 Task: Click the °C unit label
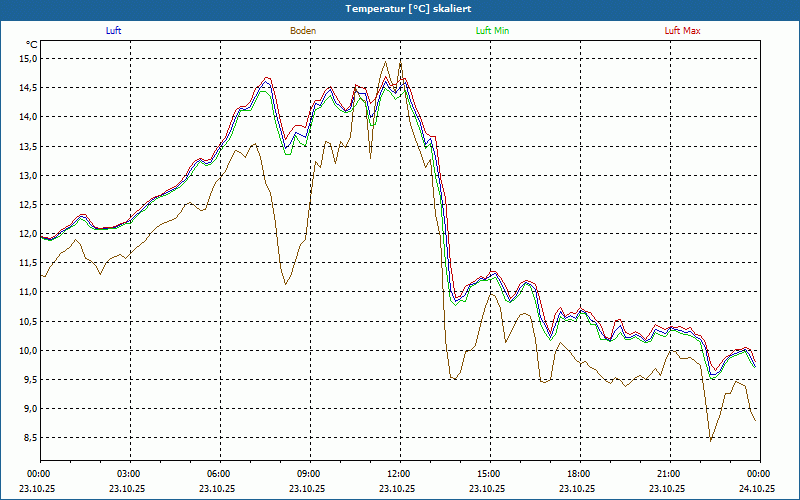[32, 44]
